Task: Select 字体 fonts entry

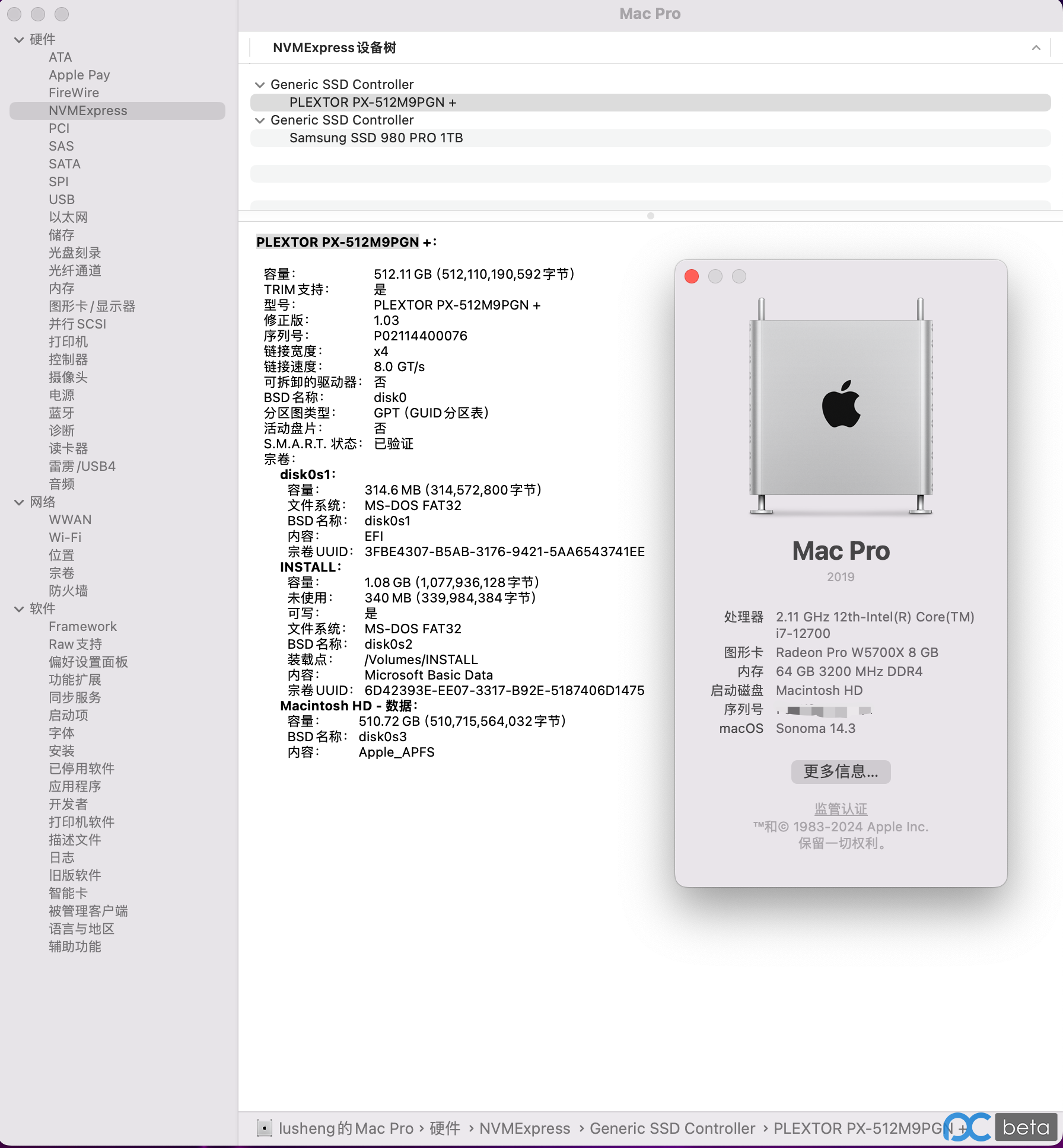Action: 62,734
